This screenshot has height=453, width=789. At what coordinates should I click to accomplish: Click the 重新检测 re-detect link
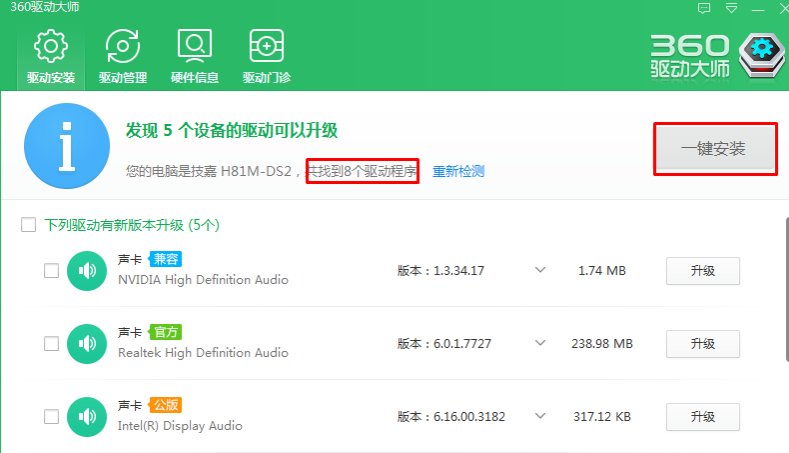tap(458, 171)
